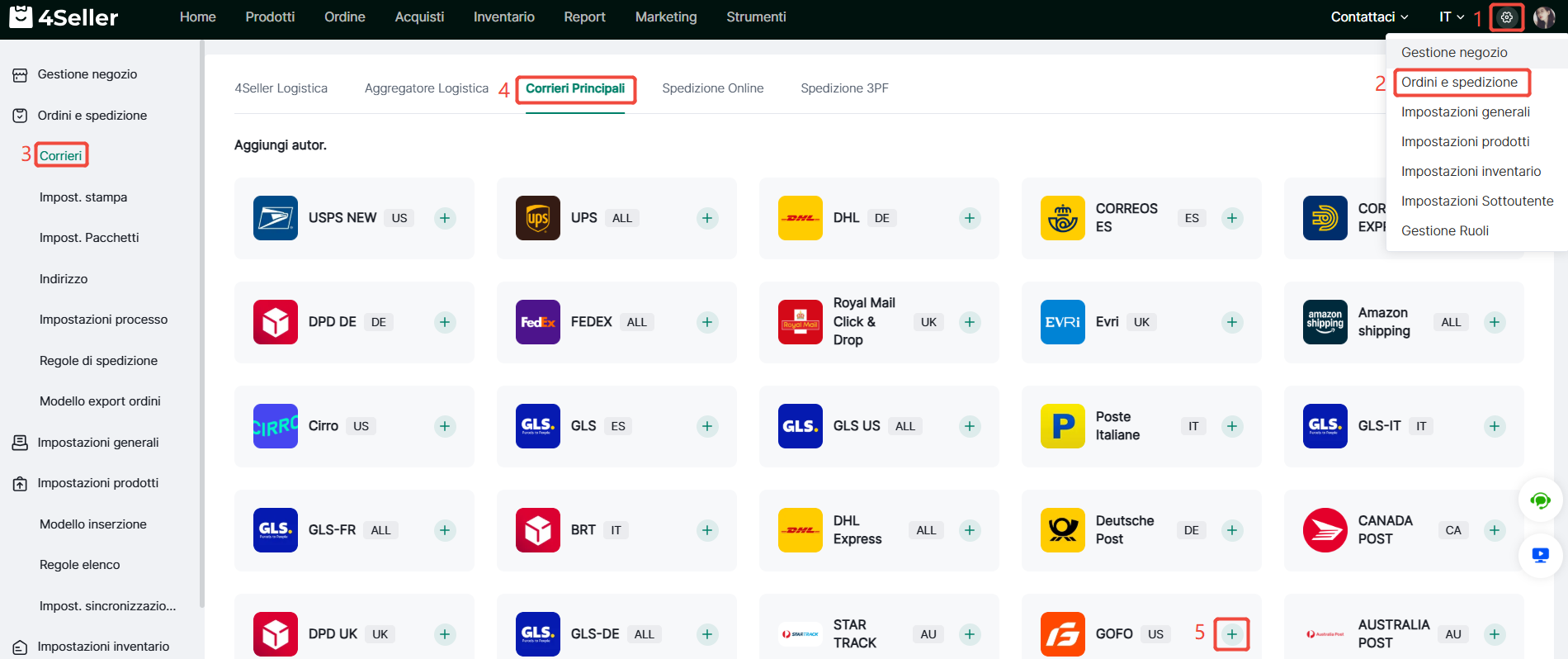1568x659 pixels.
Task: Click the plus icon for Evri
Action: [x=1231, y=322]
